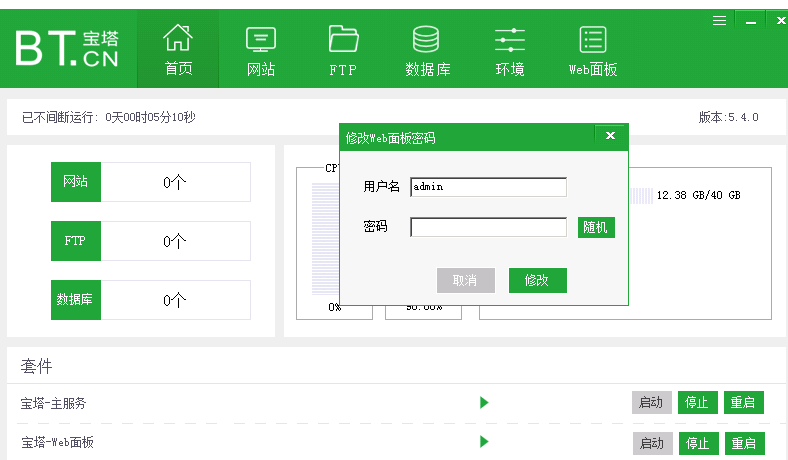Click 重启 for 宝塔-主服务

pos(742,403)
